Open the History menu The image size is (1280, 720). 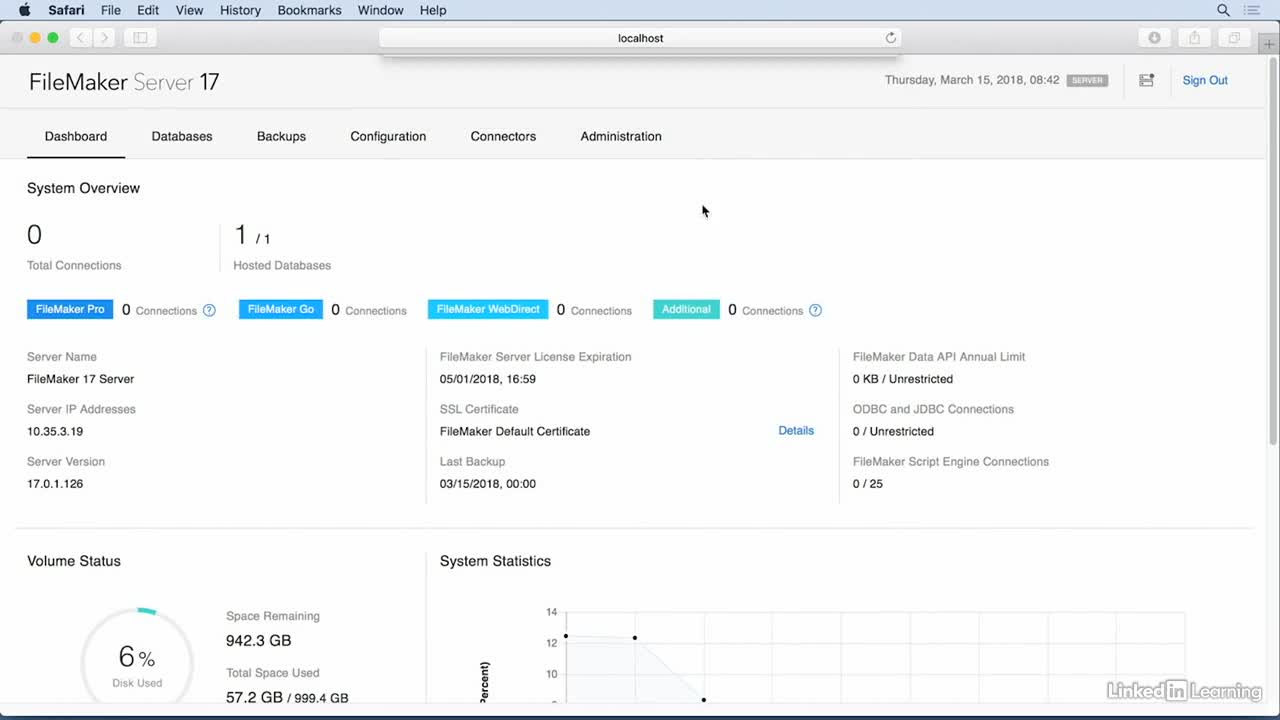240,10
